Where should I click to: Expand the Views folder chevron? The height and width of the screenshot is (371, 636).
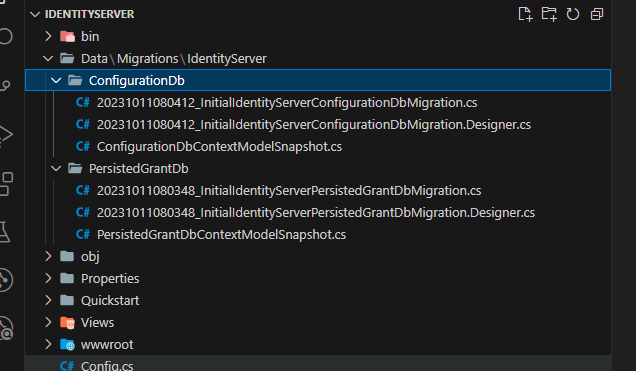click(48, 322)
